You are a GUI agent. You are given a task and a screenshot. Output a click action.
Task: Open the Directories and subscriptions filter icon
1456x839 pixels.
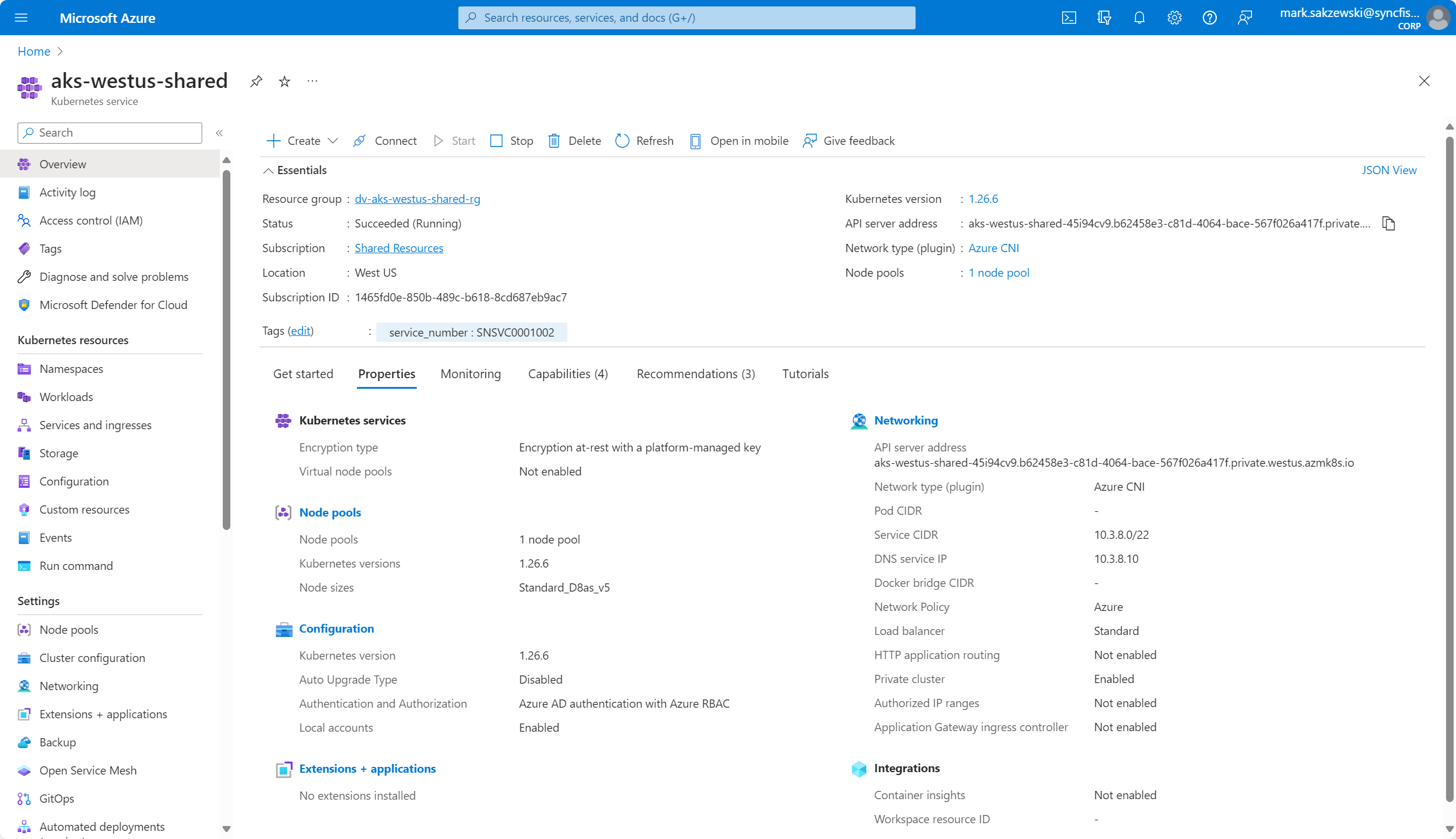(1104, 18)
